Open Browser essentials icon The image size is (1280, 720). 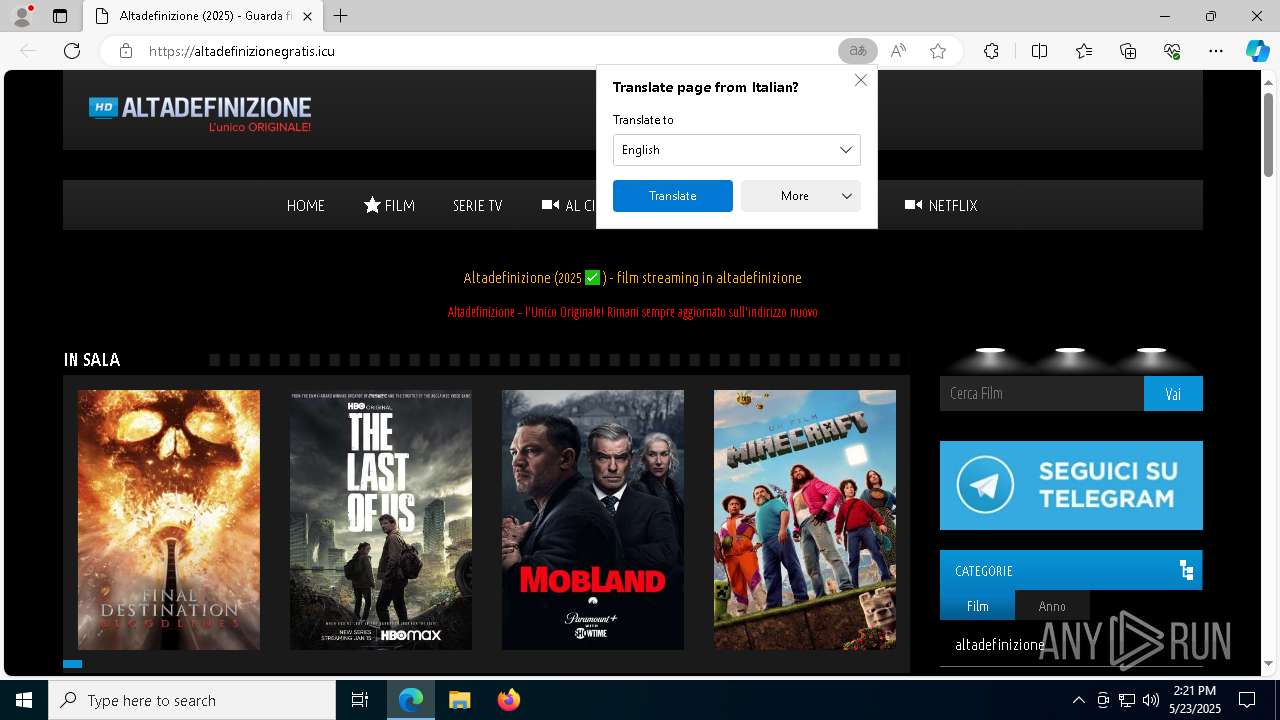(1172, 51)
